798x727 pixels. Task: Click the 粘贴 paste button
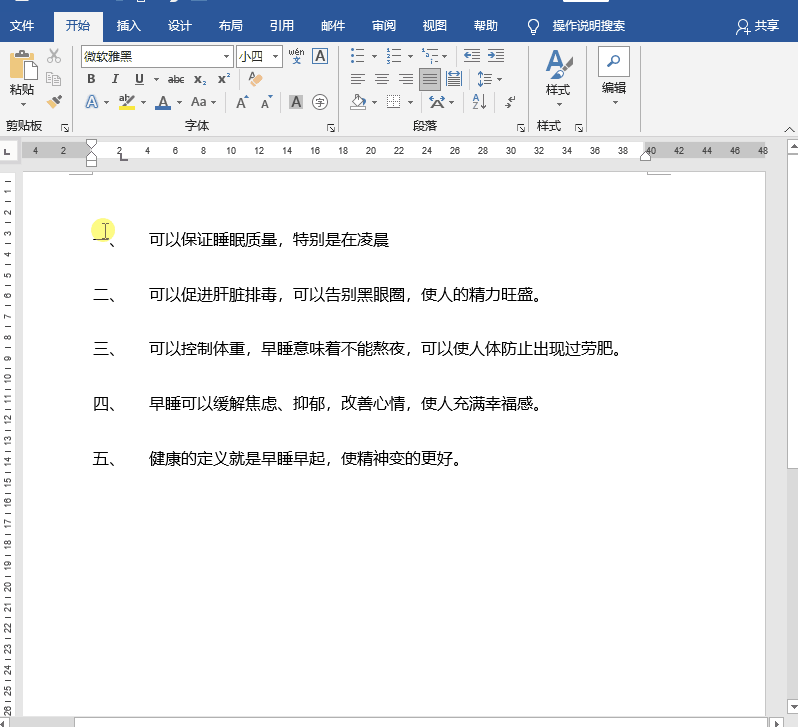pos(22,75)
